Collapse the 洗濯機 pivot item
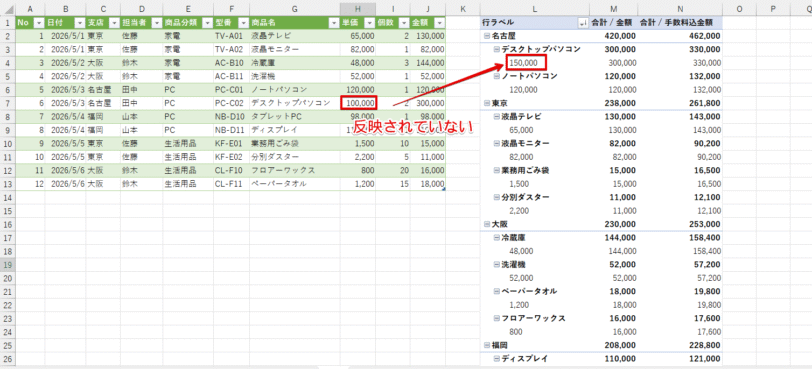812x369 pixels. (497, 264)
